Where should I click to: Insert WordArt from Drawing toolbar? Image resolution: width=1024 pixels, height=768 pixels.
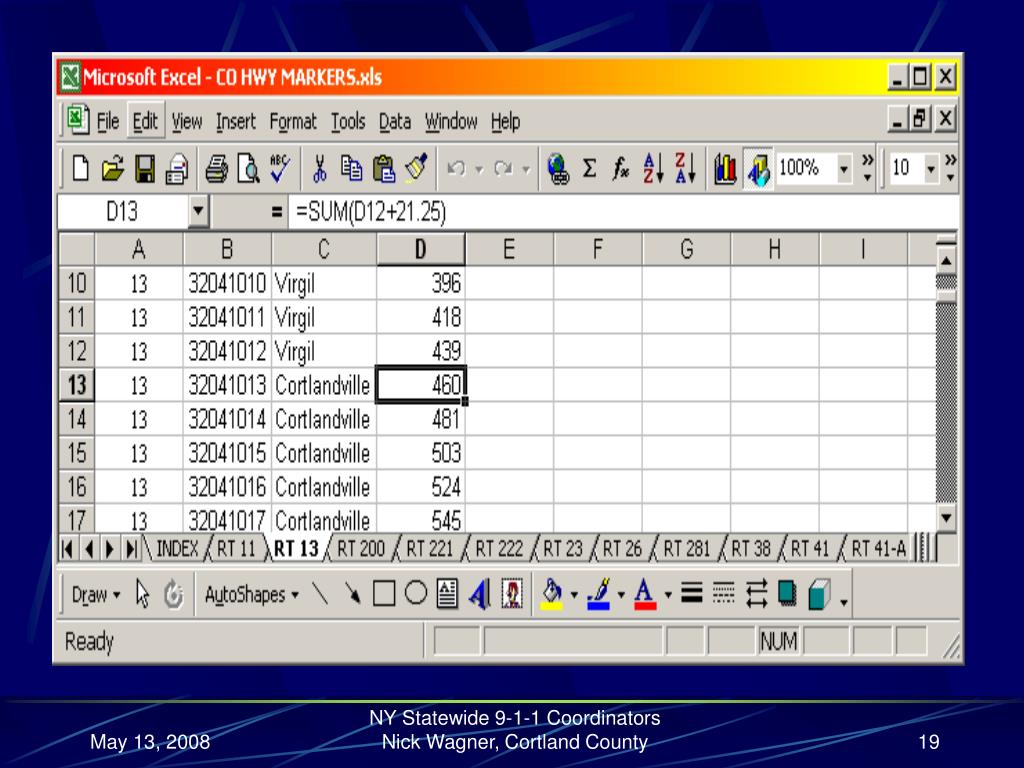[x=479, y=594]
